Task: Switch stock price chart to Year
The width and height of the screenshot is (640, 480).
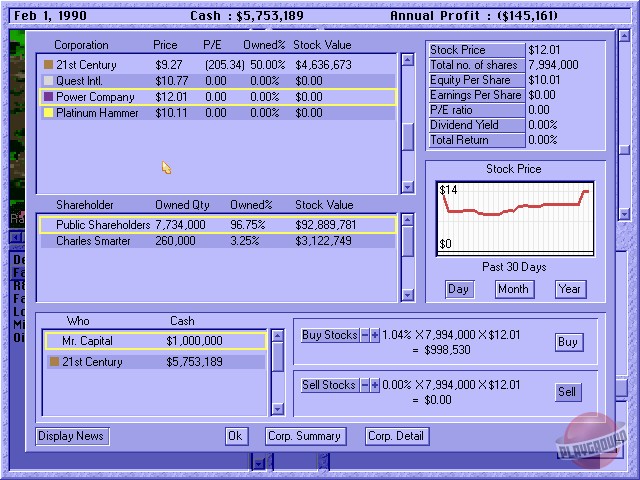Action: (x=570, y=289)
